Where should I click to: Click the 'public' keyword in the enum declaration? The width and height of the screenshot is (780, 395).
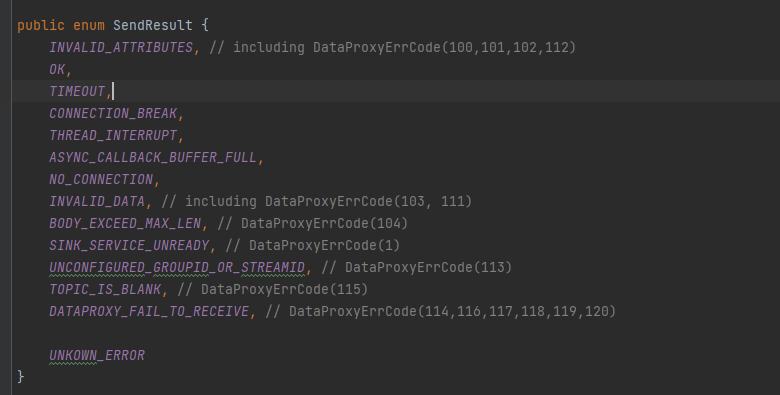click(x=41, y=25)
